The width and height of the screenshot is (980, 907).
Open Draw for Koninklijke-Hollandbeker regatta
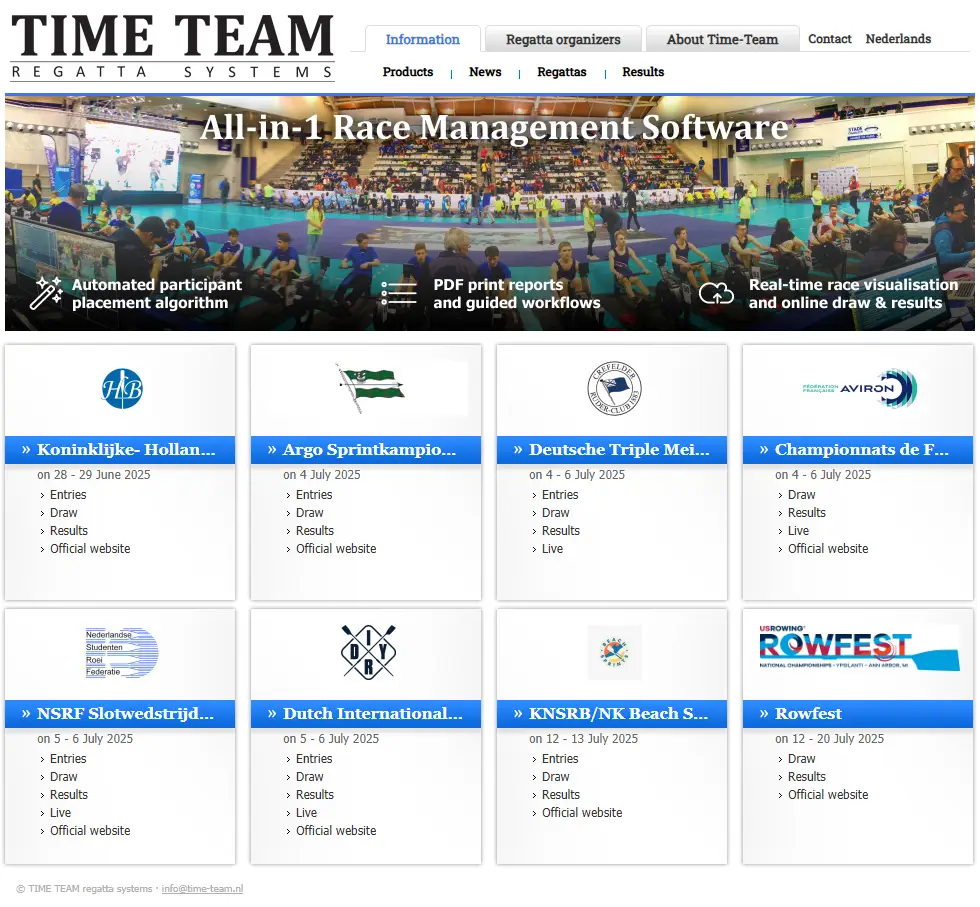(64, 513)
